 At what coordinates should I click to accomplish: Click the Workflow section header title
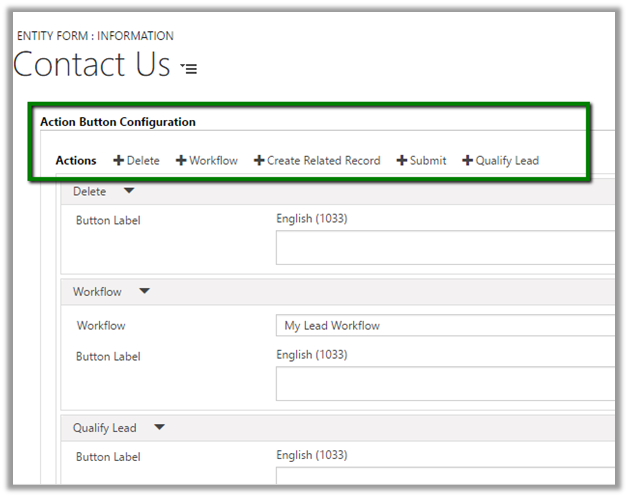click(97, 292)
